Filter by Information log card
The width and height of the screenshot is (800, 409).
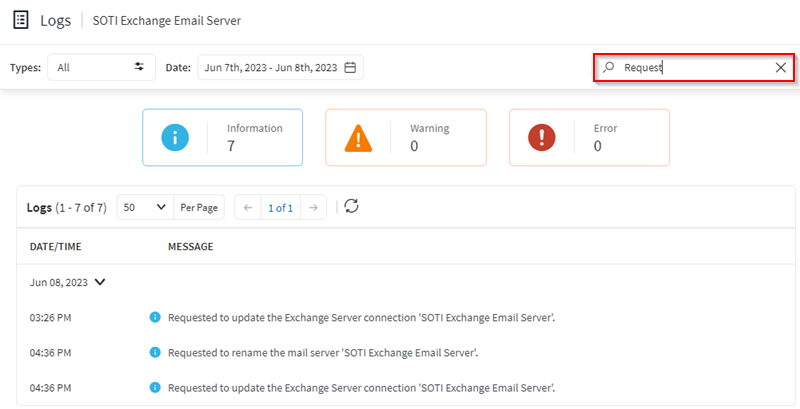[x=222, y=138]
